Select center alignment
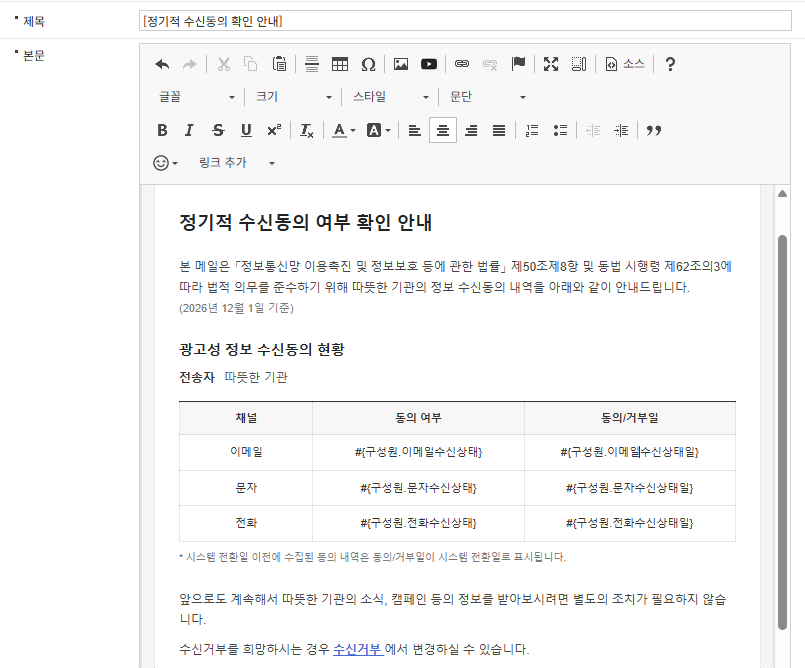This screenshot has height=668, width=805. click(x=443, y=130)
